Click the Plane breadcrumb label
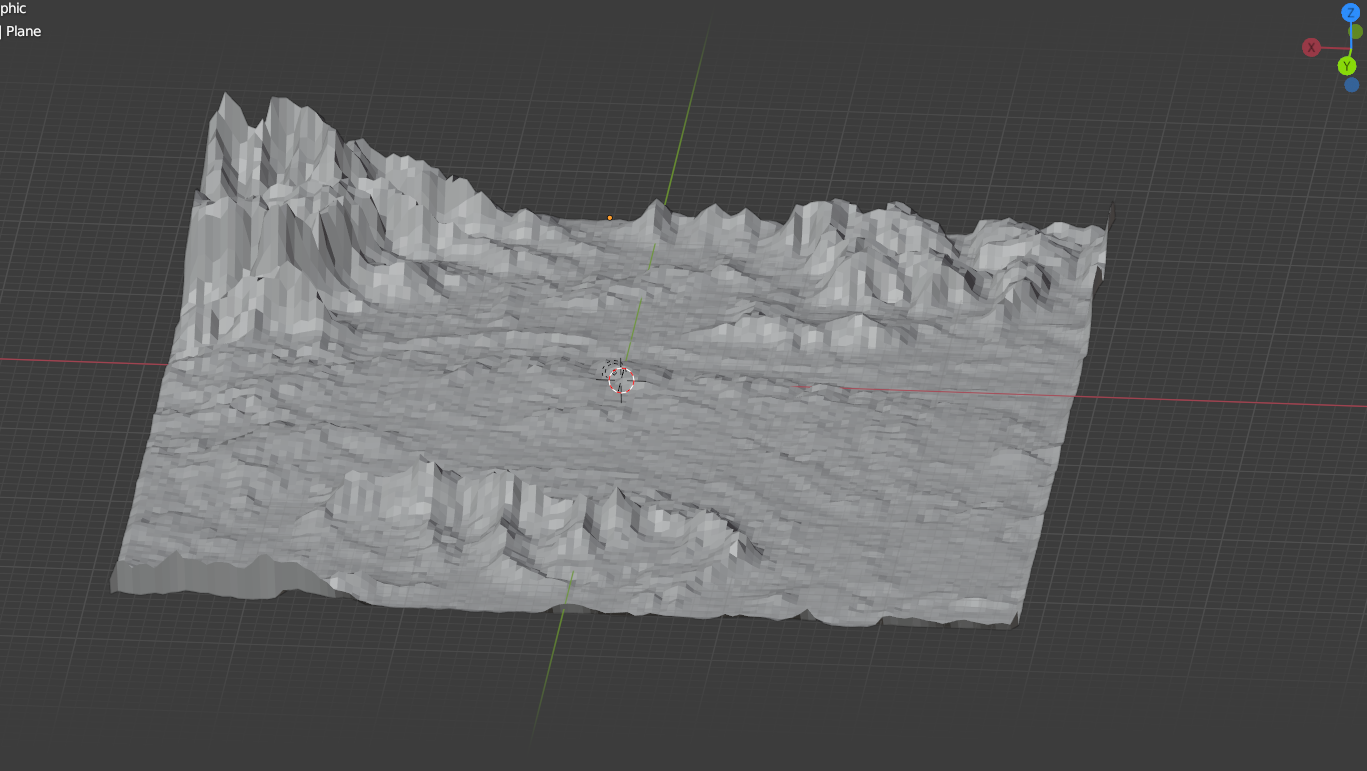 point(26,31)
